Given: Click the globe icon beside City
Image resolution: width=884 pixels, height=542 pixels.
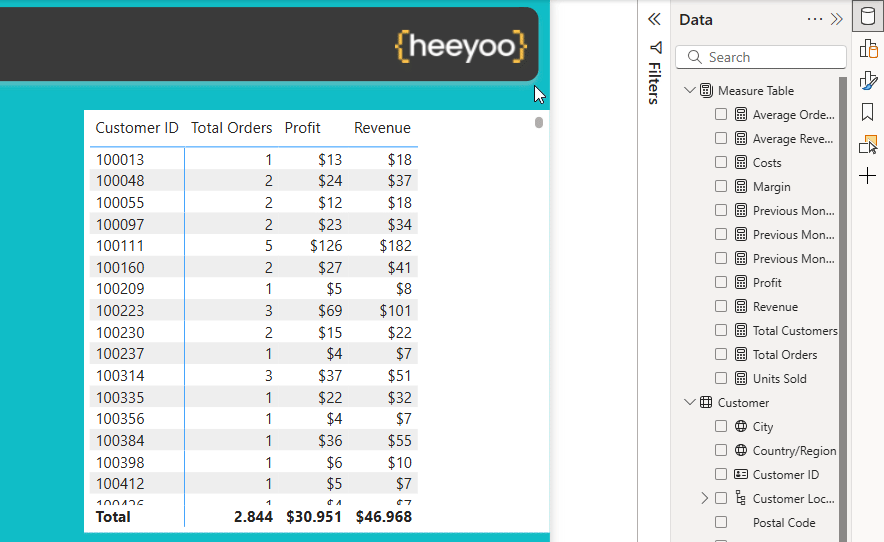Looking at the screenshot, I should click(x=741, y=426).
